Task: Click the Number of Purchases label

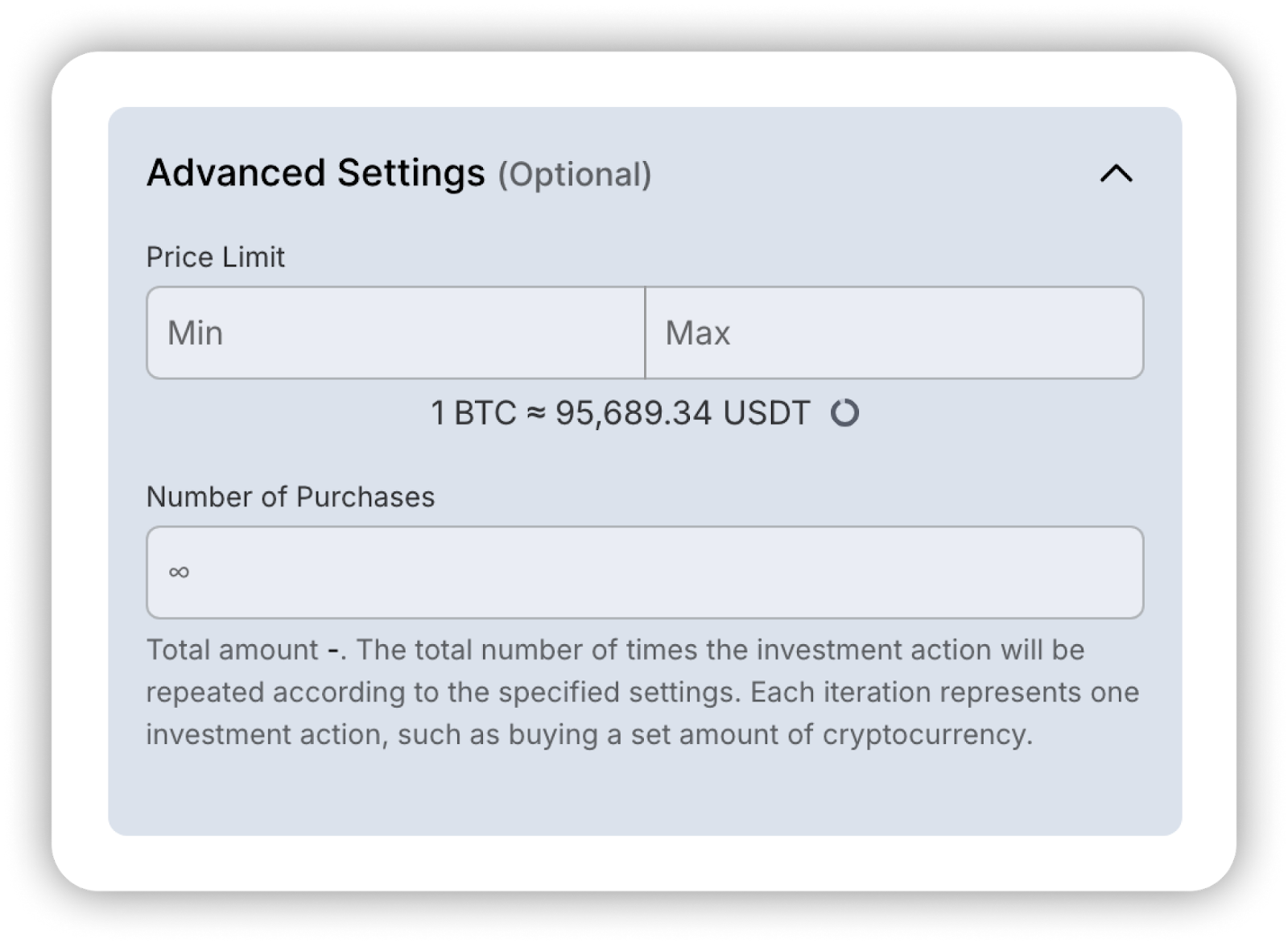Action: 290,497
